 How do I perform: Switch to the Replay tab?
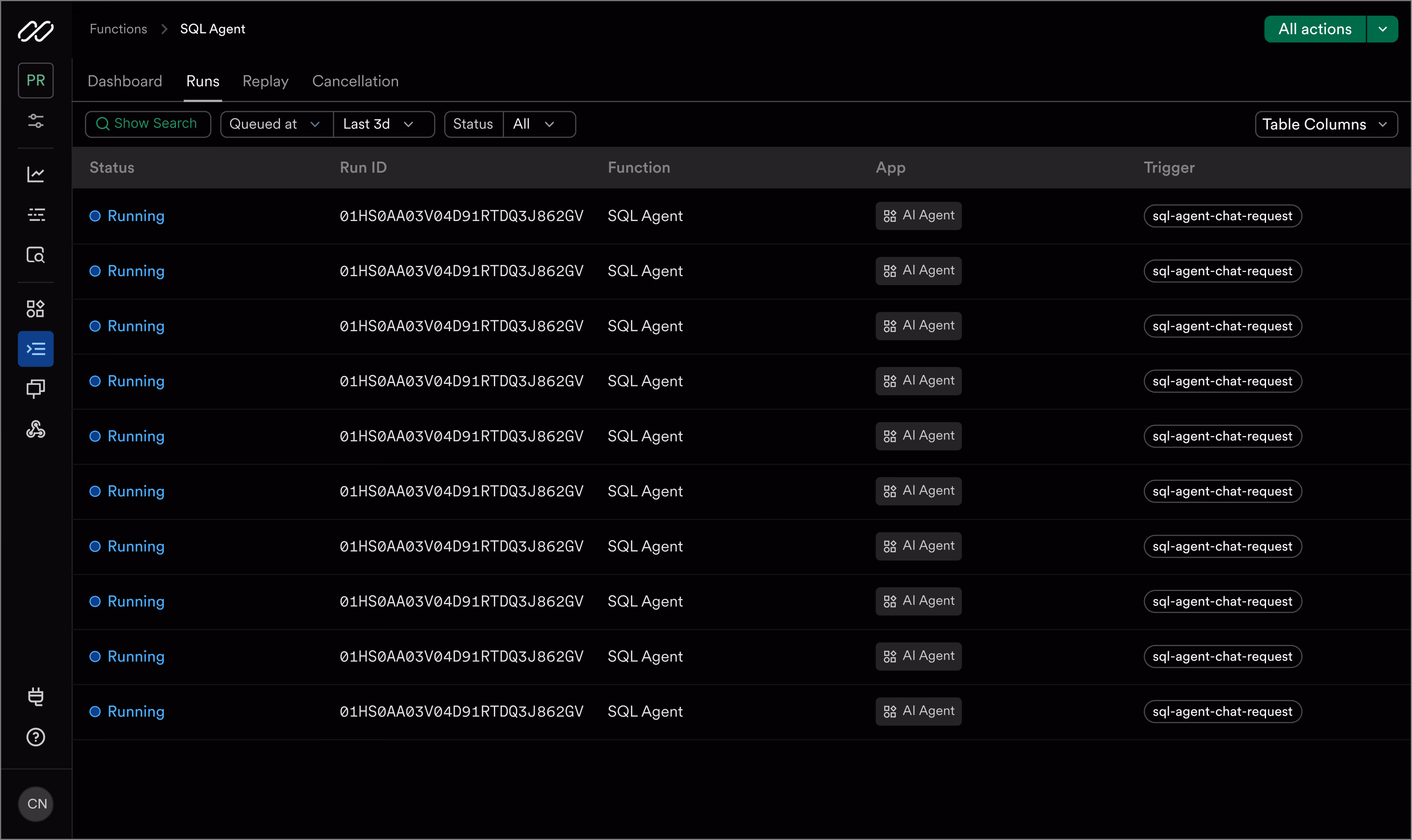point(266,81)
